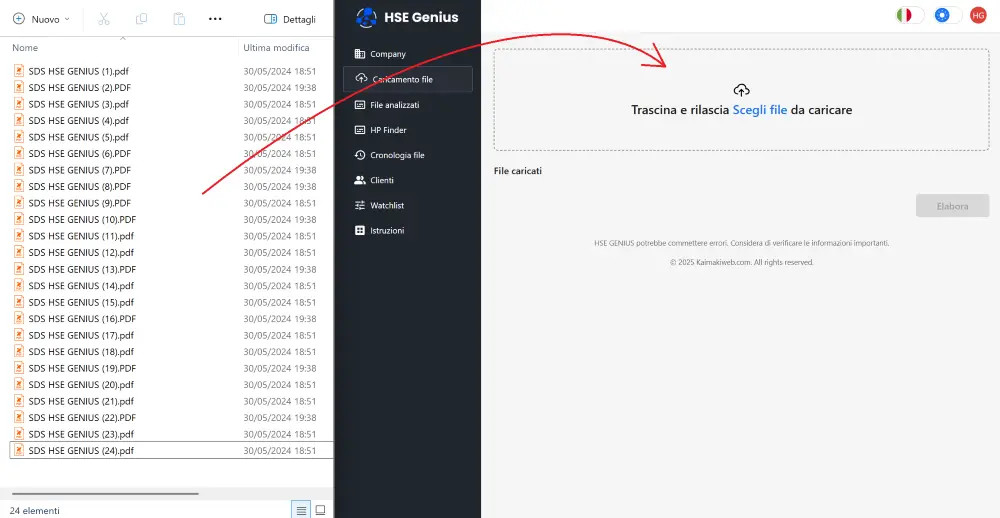This screenshot has width=1000, height=518.
Task: Click the cloud upload icon in drop zone
Action: tap(741, 90)
